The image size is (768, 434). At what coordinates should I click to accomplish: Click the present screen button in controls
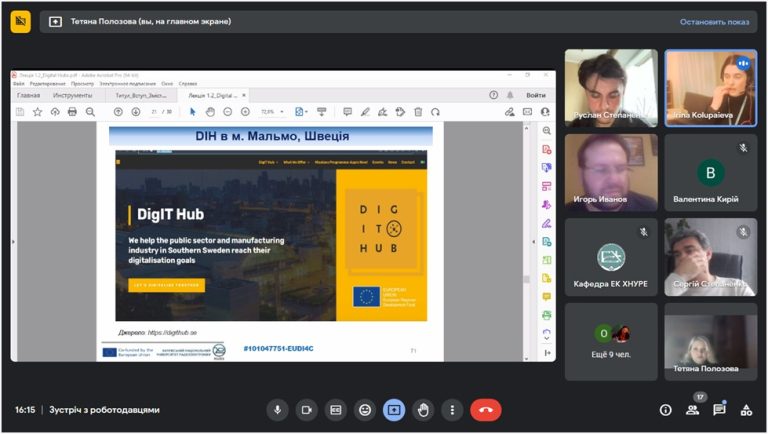coord(394,410)
